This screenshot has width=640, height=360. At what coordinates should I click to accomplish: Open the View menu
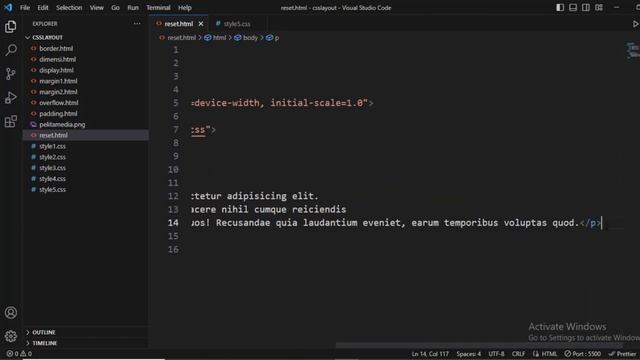pyautogui.click(x=97, y=7)
